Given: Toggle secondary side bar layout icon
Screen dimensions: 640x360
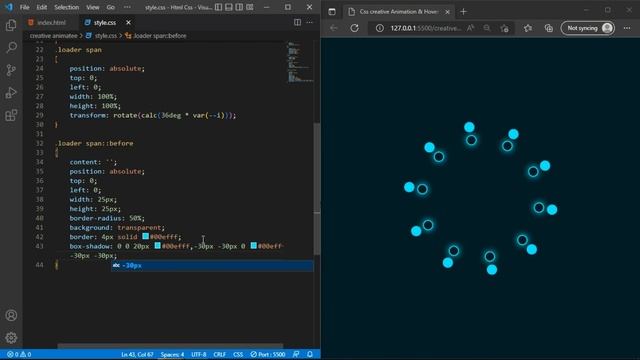Looking at the screenshot, I should (x=239, y=7).
